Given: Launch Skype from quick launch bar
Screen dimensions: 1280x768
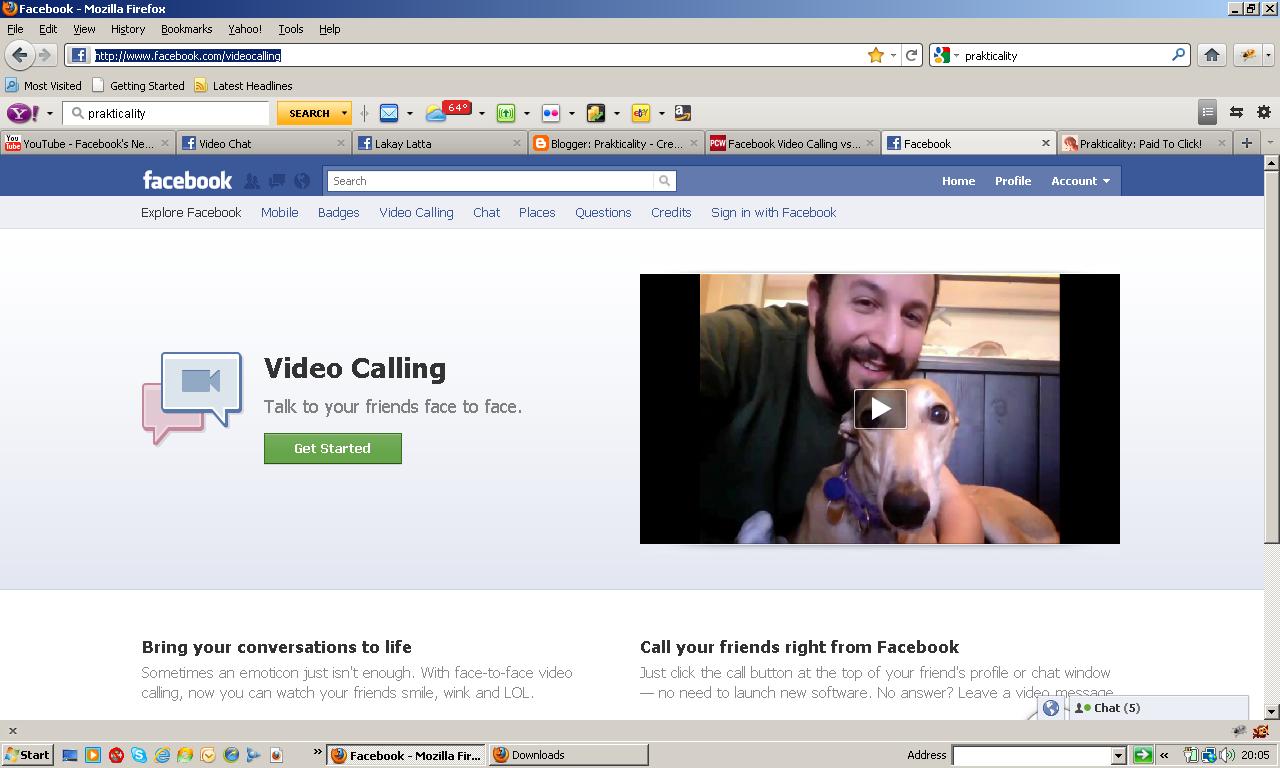Looking at the screenshot, I should click(x=139, y=755).
